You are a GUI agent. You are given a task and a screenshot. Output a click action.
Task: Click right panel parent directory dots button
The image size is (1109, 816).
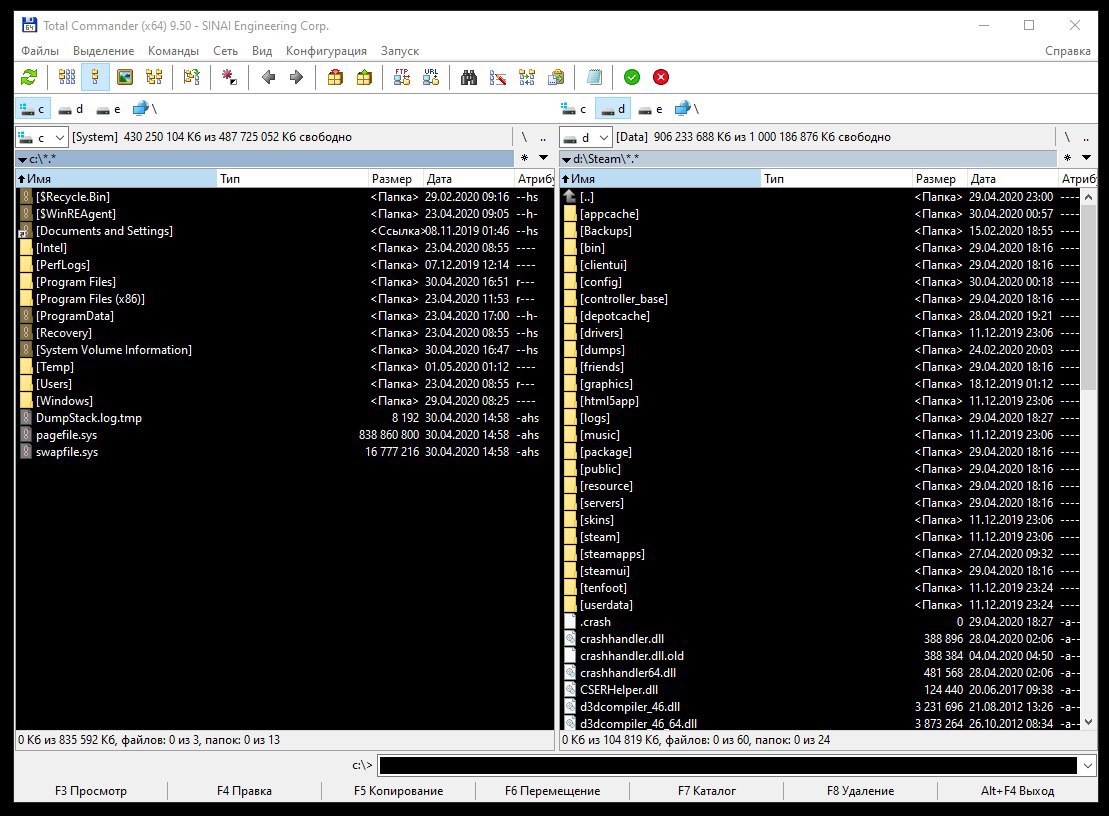1086,137
